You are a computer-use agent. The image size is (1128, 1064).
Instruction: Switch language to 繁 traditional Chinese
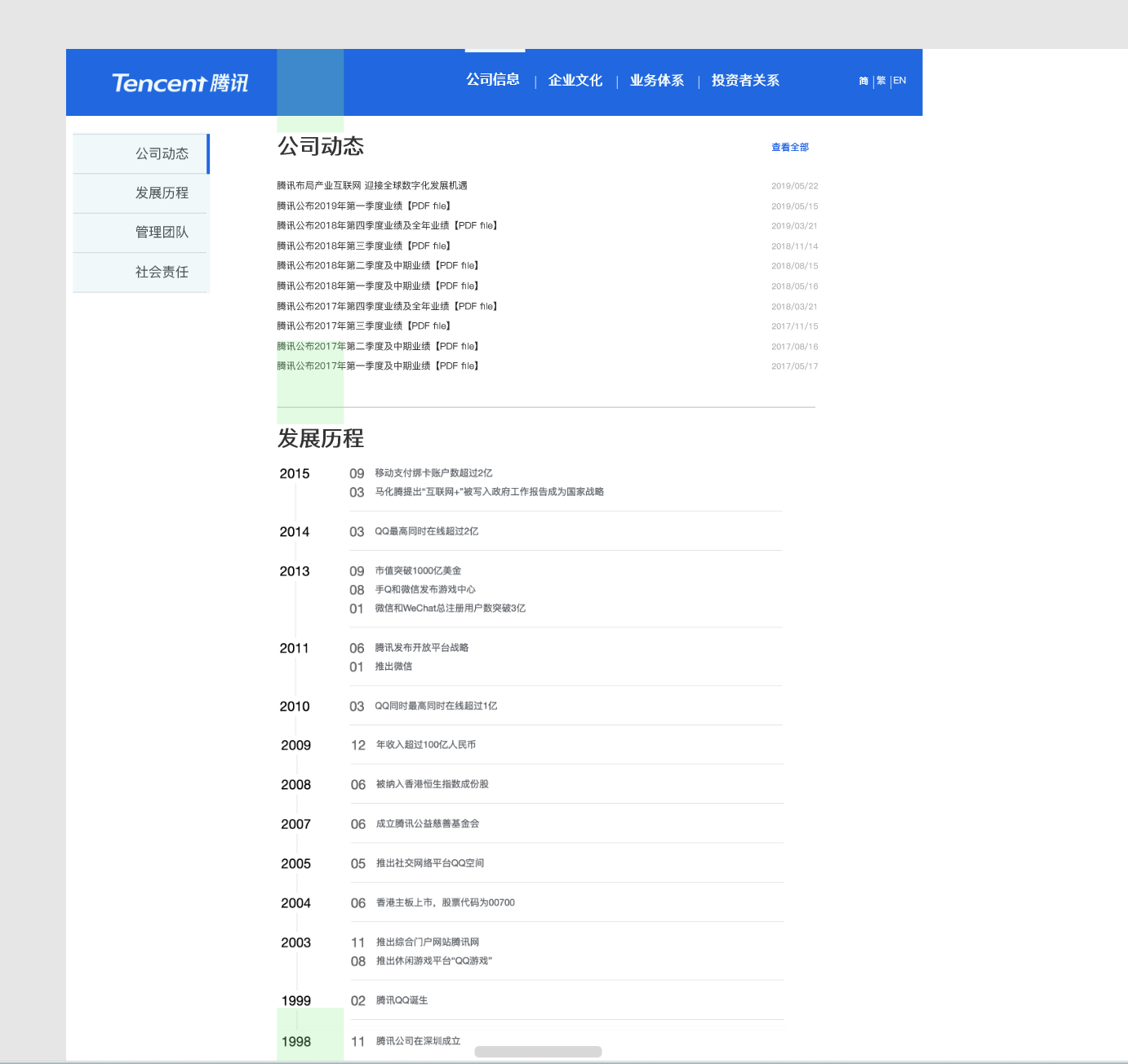coord(882,81)
